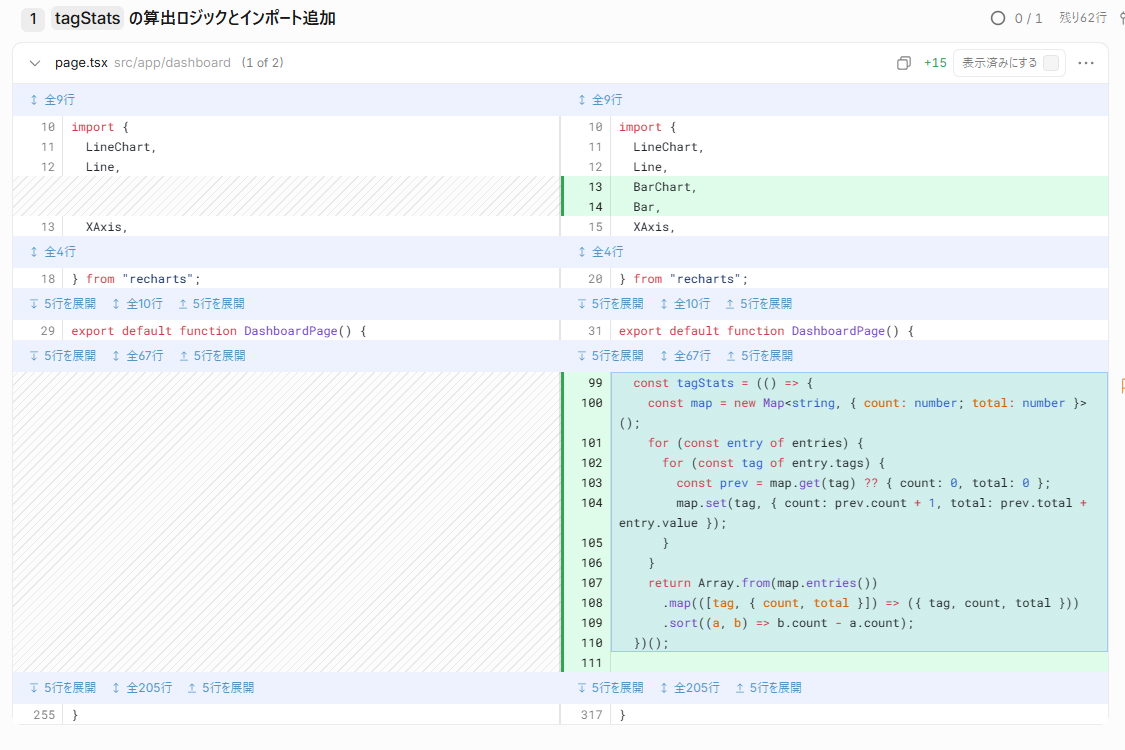Viewport: 1125px width, 750px height.
Task: Expand 全205行 in the left pane
Action: coord(141,688)
